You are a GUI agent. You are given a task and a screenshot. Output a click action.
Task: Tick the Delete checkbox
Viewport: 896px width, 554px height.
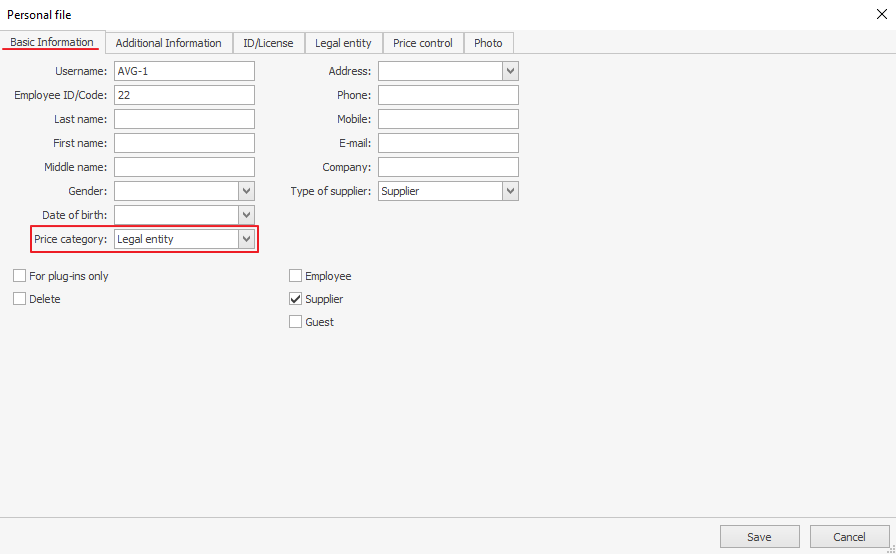20,299
